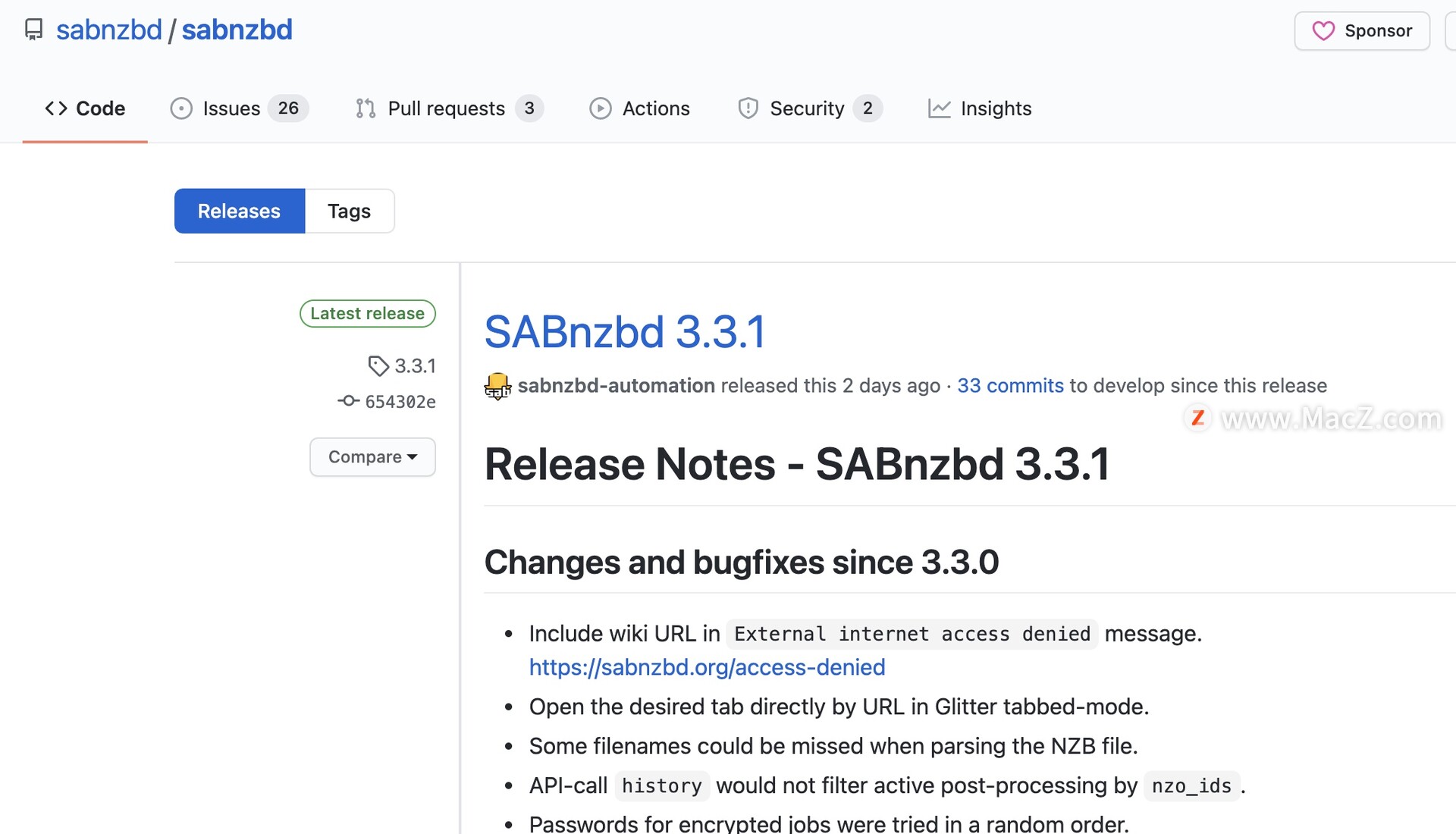
Task: Open the sabnzbd.org/access-denied link
Action: [707, 667]
